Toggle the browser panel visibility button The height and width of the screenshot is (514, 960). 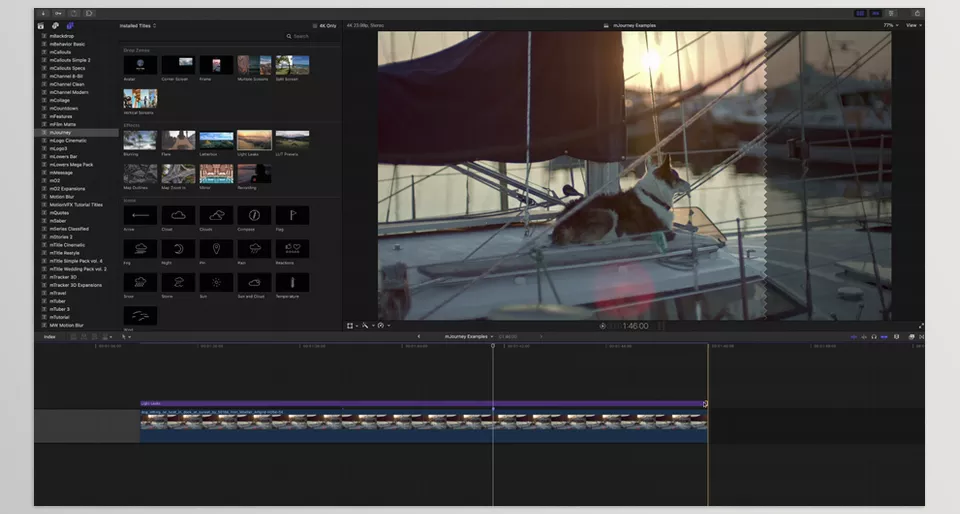pos(860,13)
